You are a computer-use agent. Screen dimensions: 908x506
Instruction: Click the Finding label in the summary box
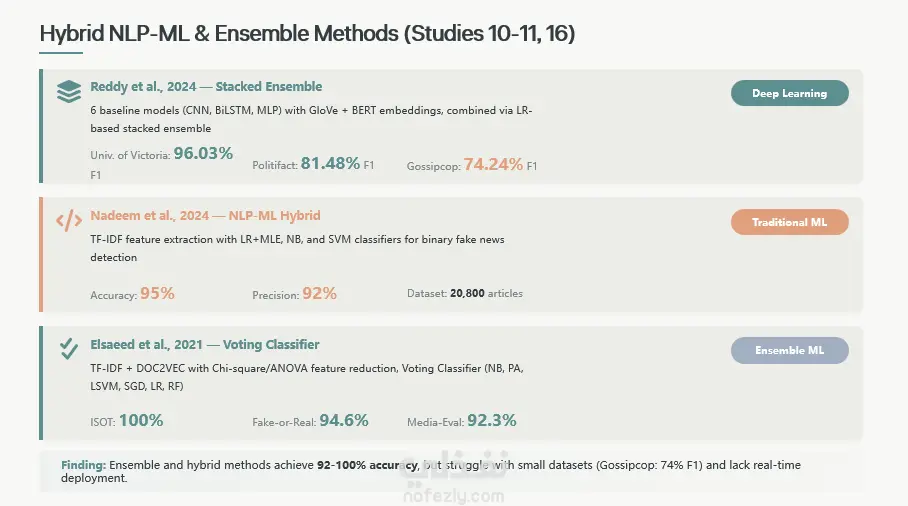[83, 465]
